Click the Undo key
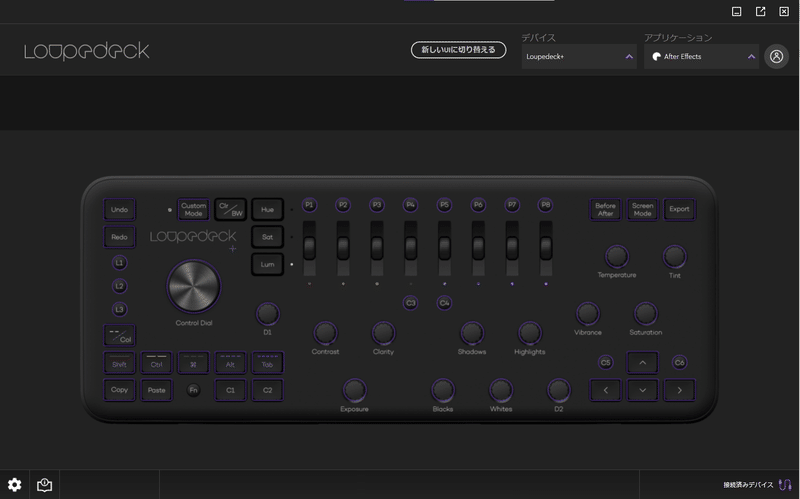Screen dimensions: 800x499 coord(119,210)
